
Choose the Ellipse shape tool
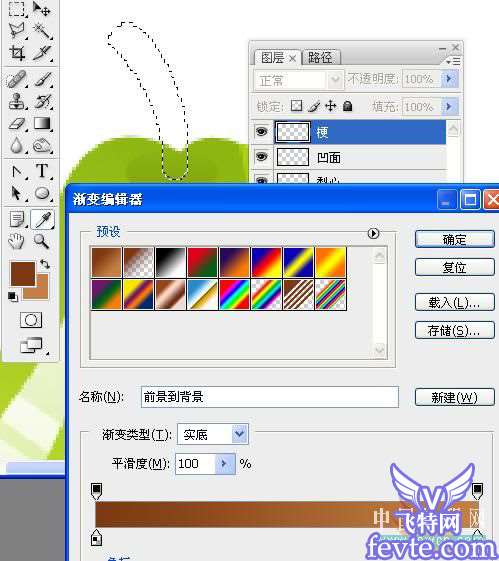click(42, 193)
